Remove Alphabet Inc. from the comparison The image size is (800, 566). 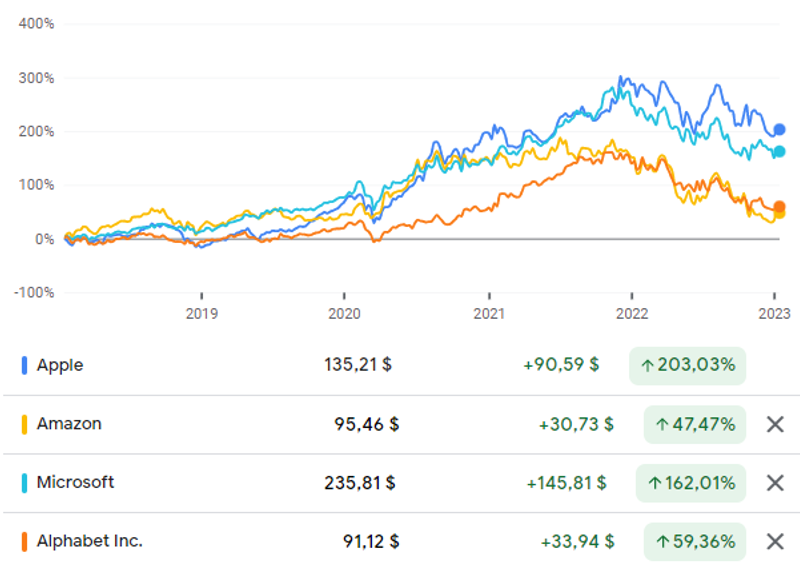775,542
